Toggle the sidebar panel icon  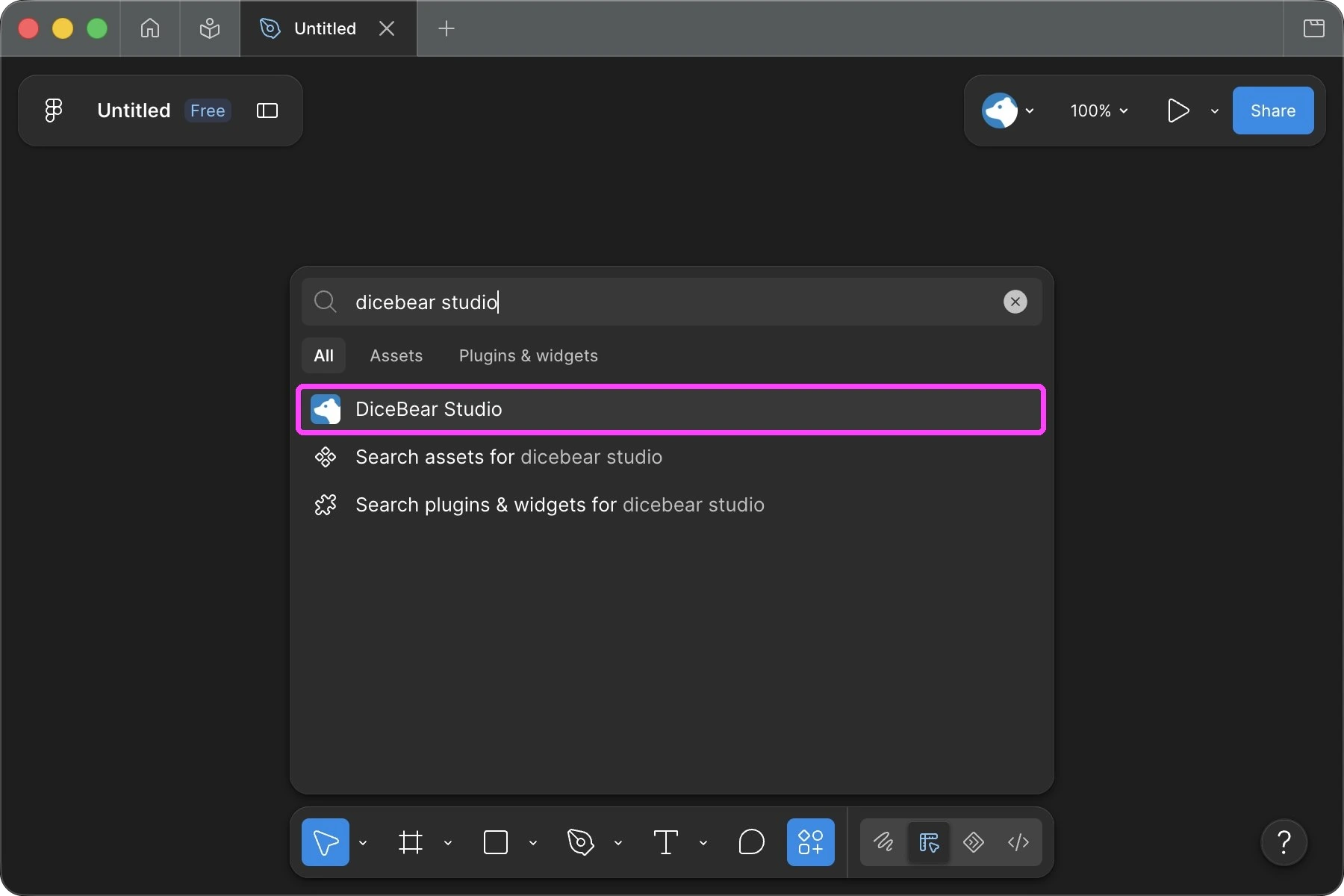click(x=267, y=111)
